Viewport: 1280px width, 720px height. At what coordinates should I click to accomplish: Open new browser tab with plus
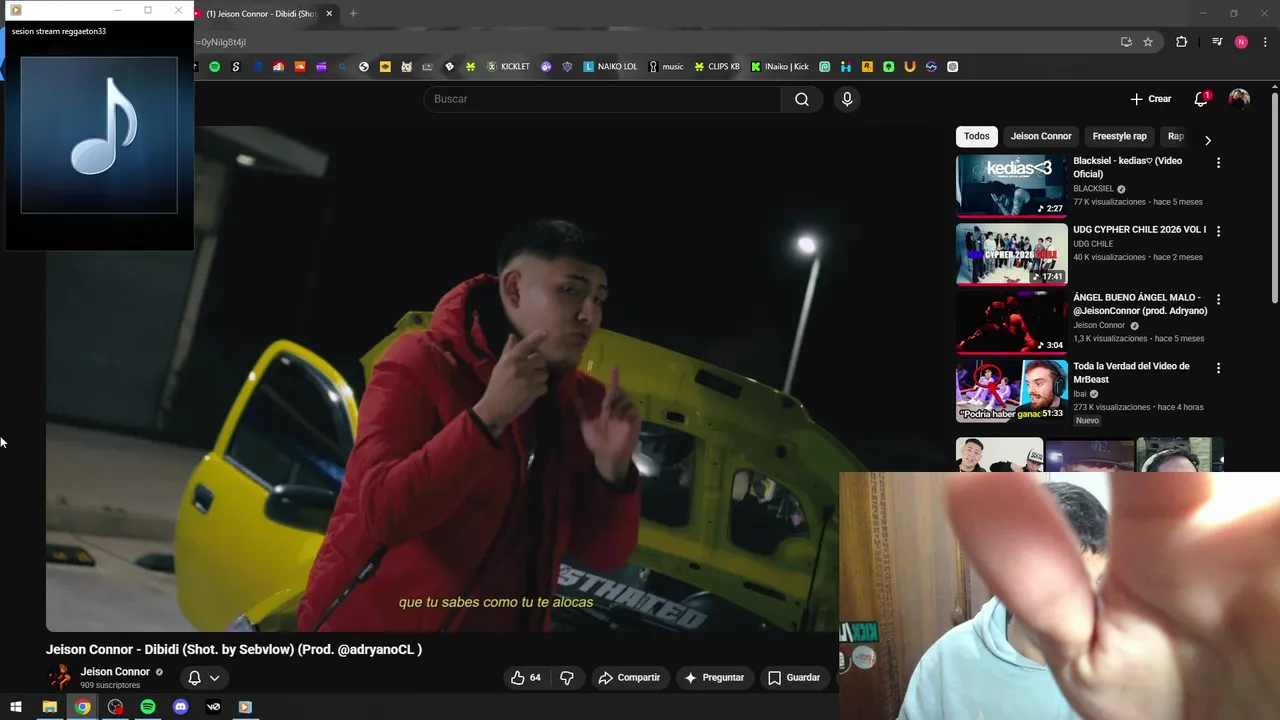(x=353, y=13)
